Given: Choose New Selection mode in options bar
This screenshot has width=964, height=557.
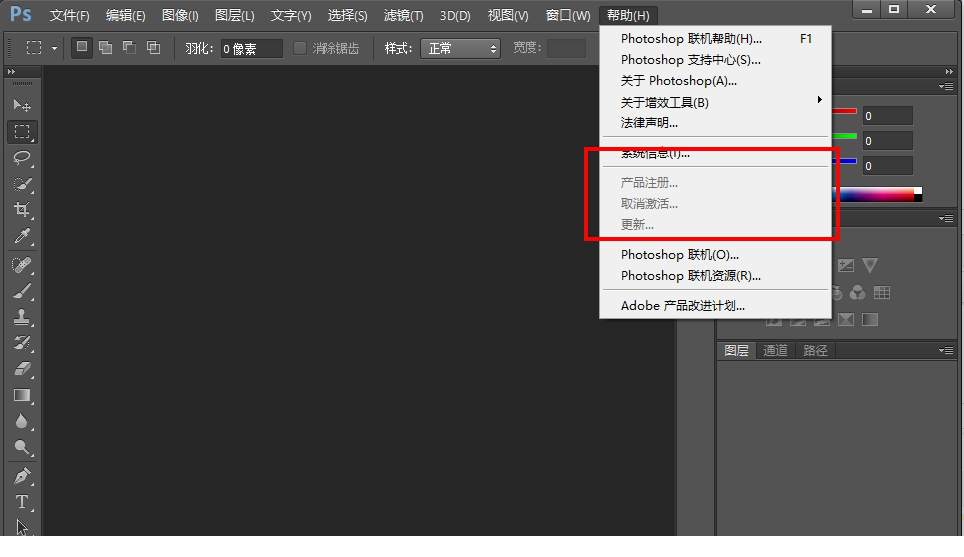Looking at the screenshot, I should [82, 47].
